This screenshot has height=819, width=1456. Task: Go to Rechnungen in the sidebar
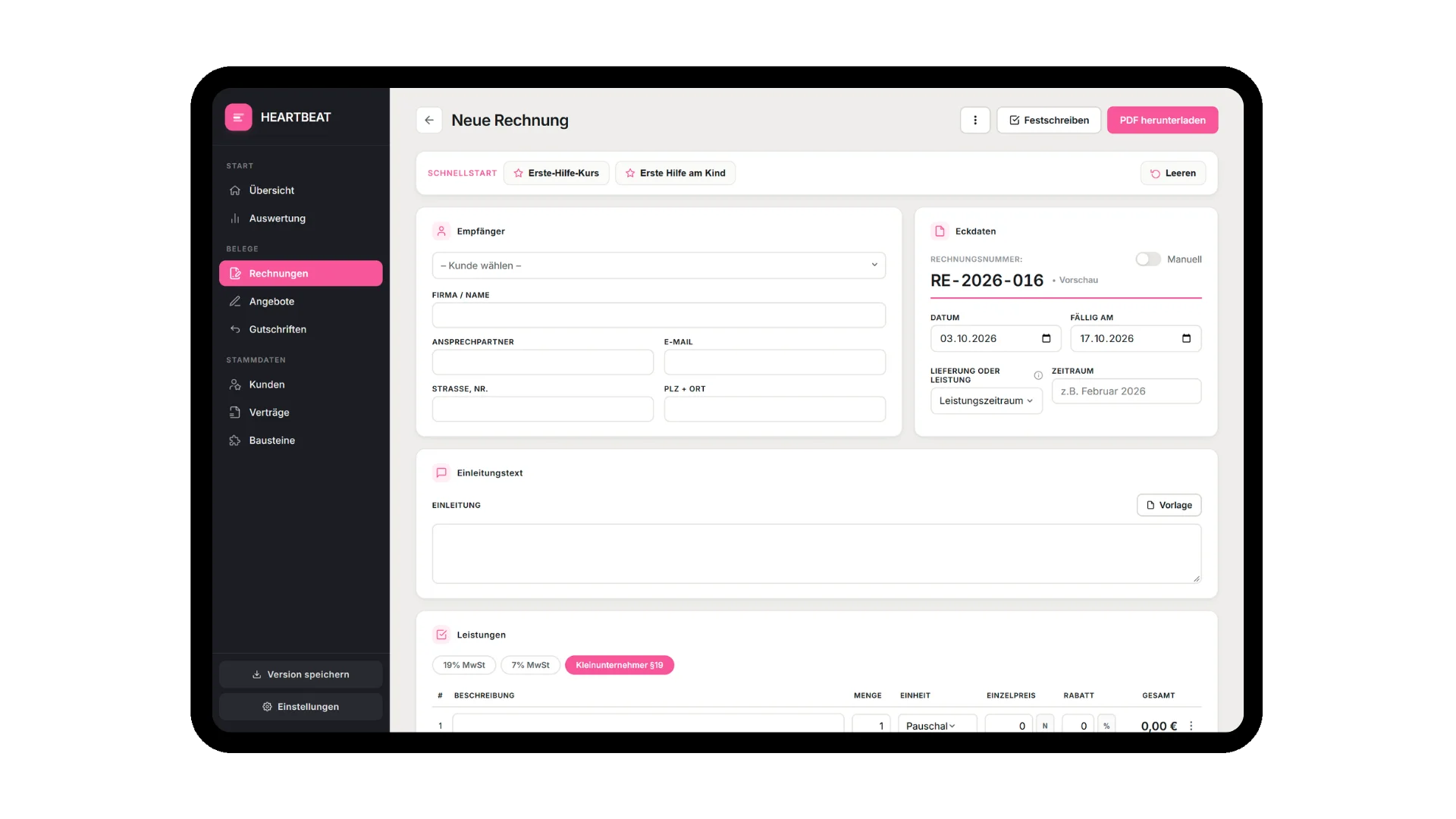tap(300, 273)
